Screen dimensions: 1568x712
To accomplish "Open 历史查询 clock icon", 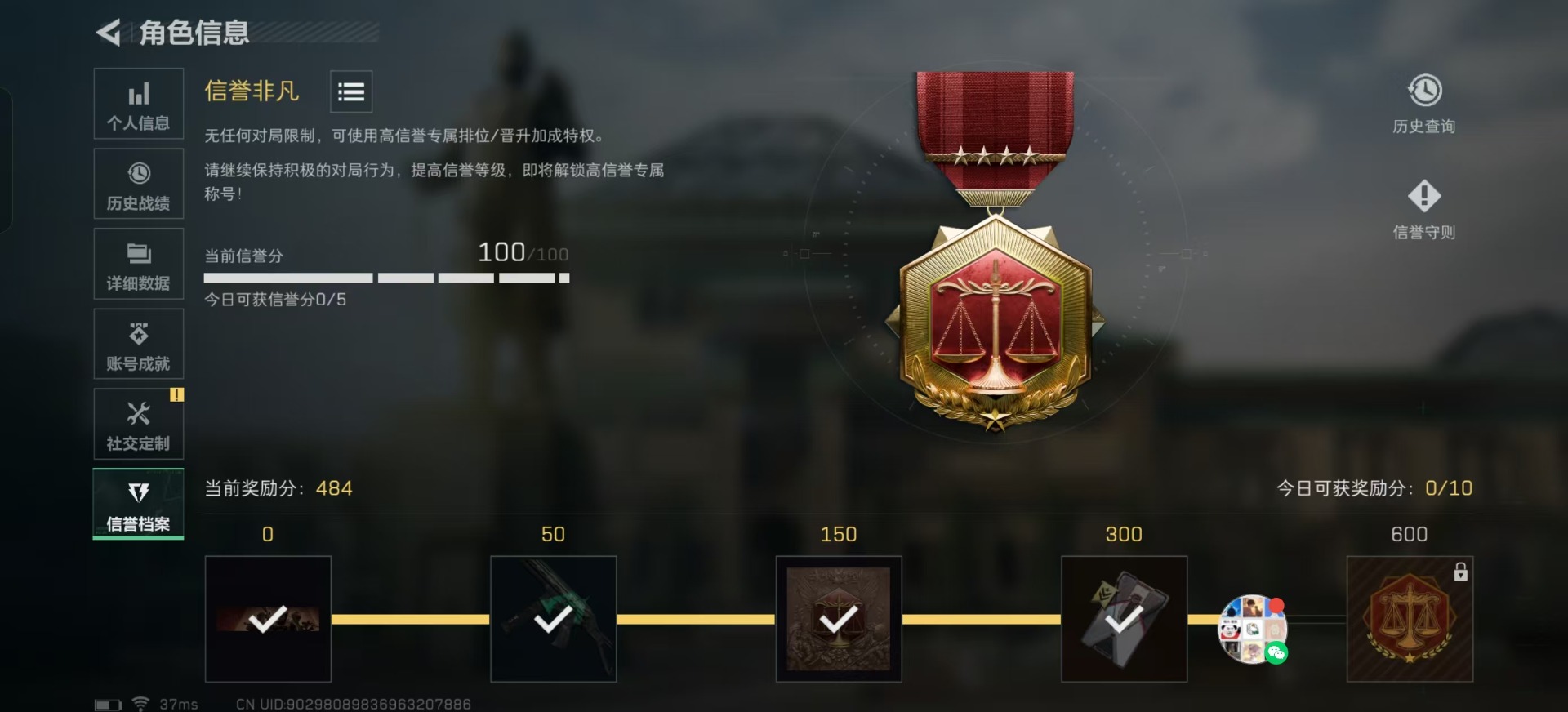I will coord(1424,105).
